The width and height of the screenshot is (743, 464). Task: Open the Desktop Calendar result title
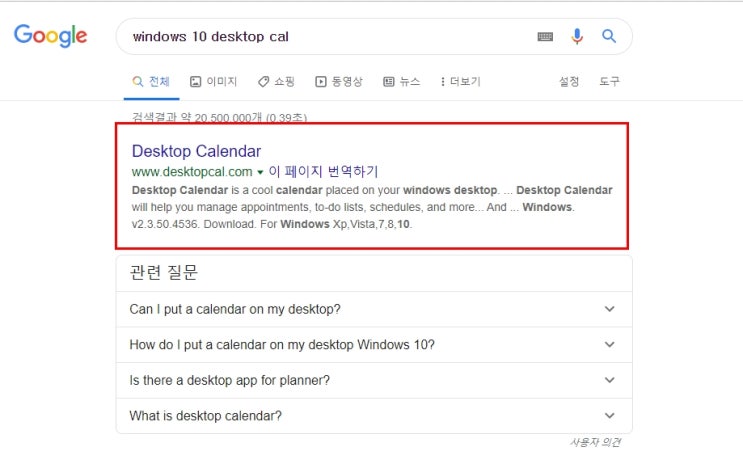pos(196,151)
